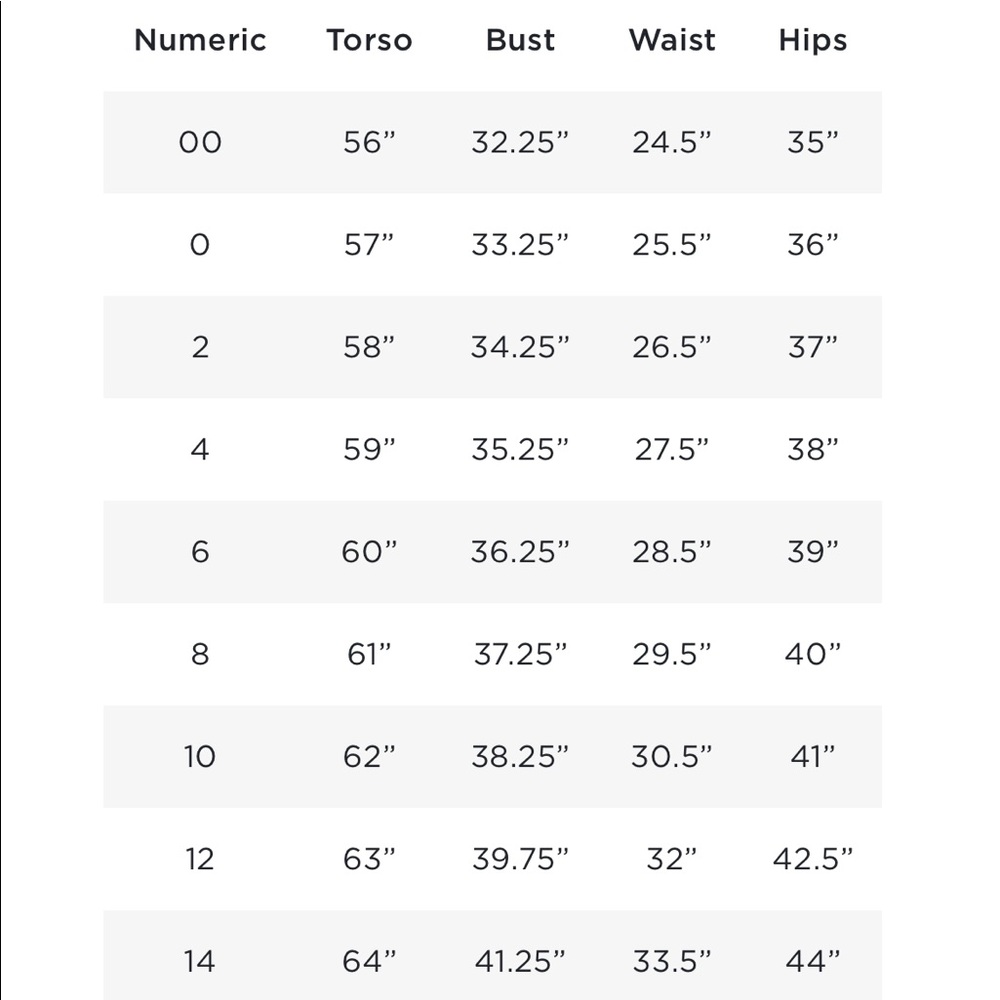Click the Bust column header
Viewport: 1000px width, 1000px height.
coord(520,40)
